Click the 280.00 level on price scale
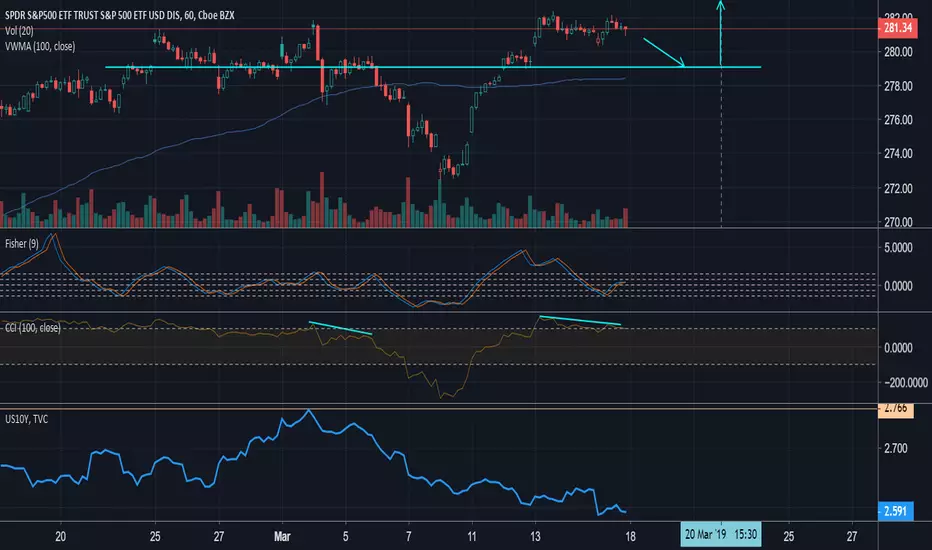This screenshot has height=550, width=932. 898,52
